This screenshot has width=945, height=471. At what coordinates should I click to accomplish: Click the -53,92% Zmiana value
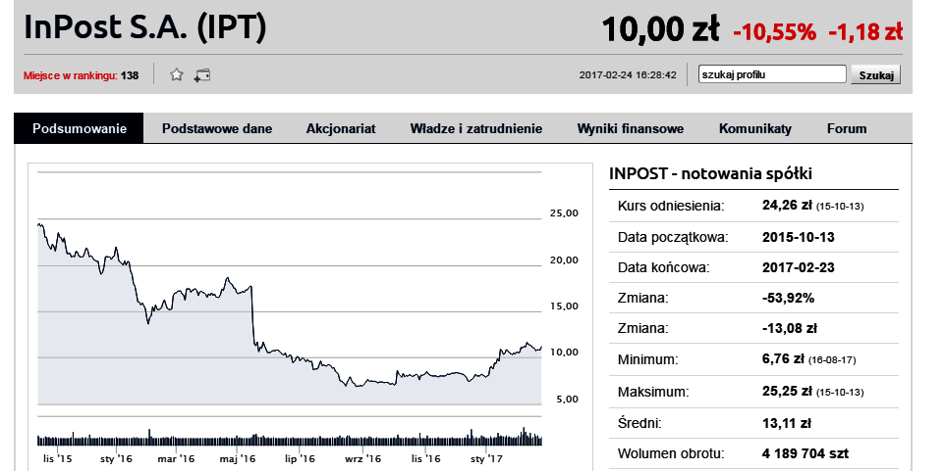[788, 298]
